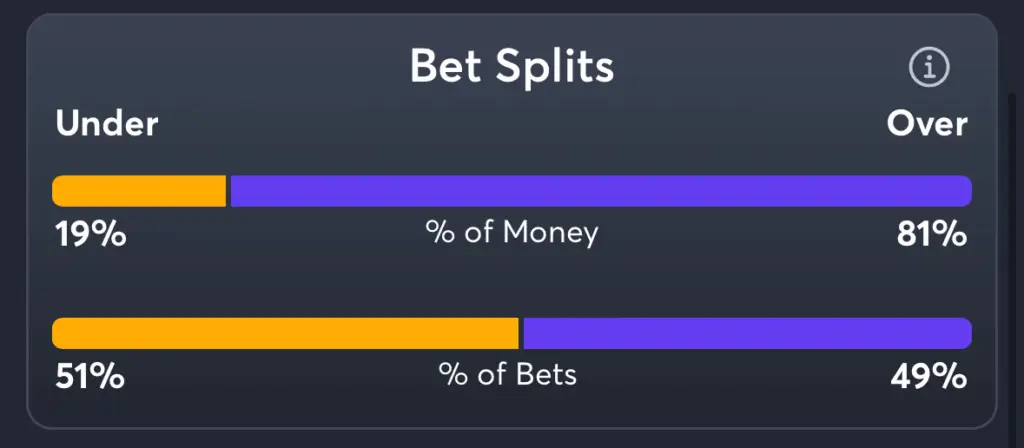Click orange Under segment of Money bar

139,191
